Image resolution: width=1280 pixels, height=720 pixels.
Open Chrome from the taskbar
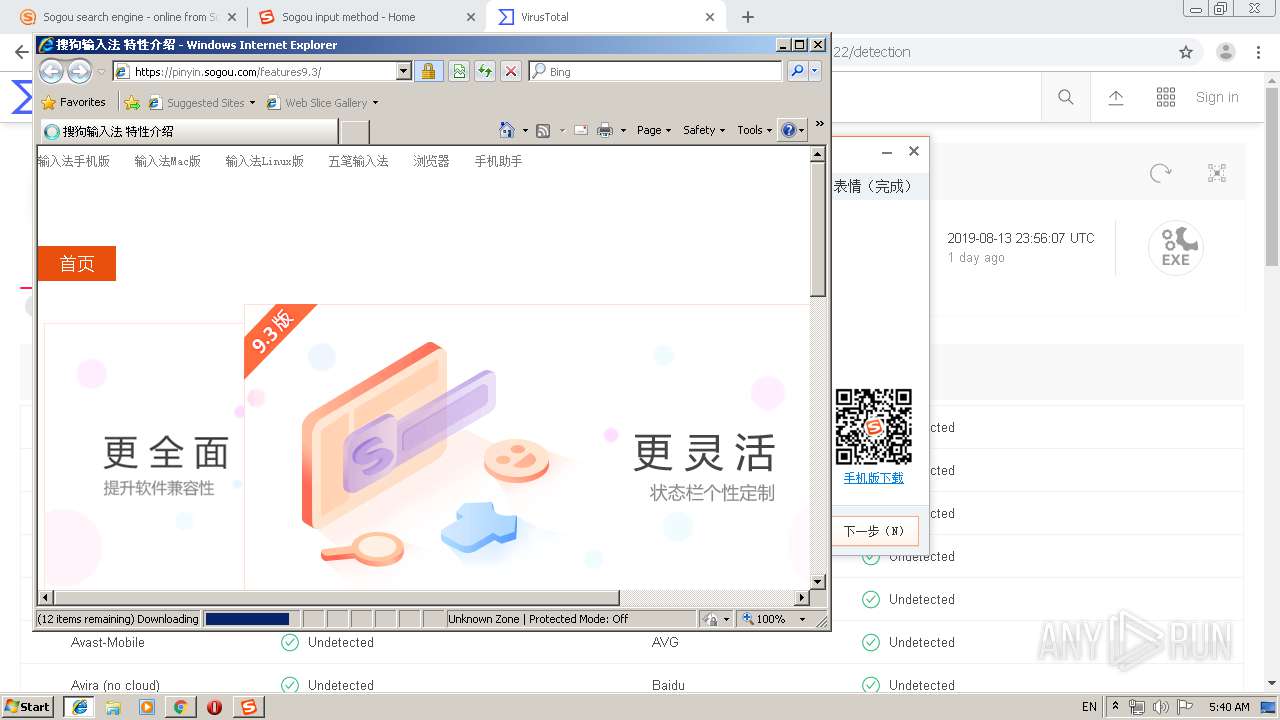click(x=180, y=707)
